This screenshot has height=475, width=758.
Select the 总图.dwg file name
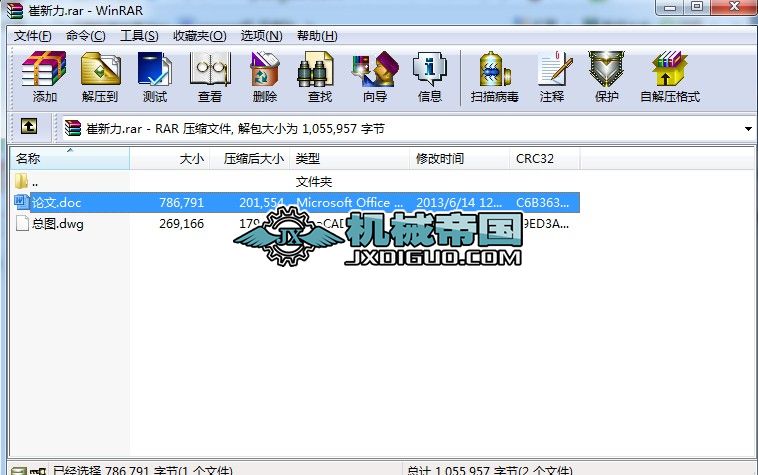click(x=58, y=224)
